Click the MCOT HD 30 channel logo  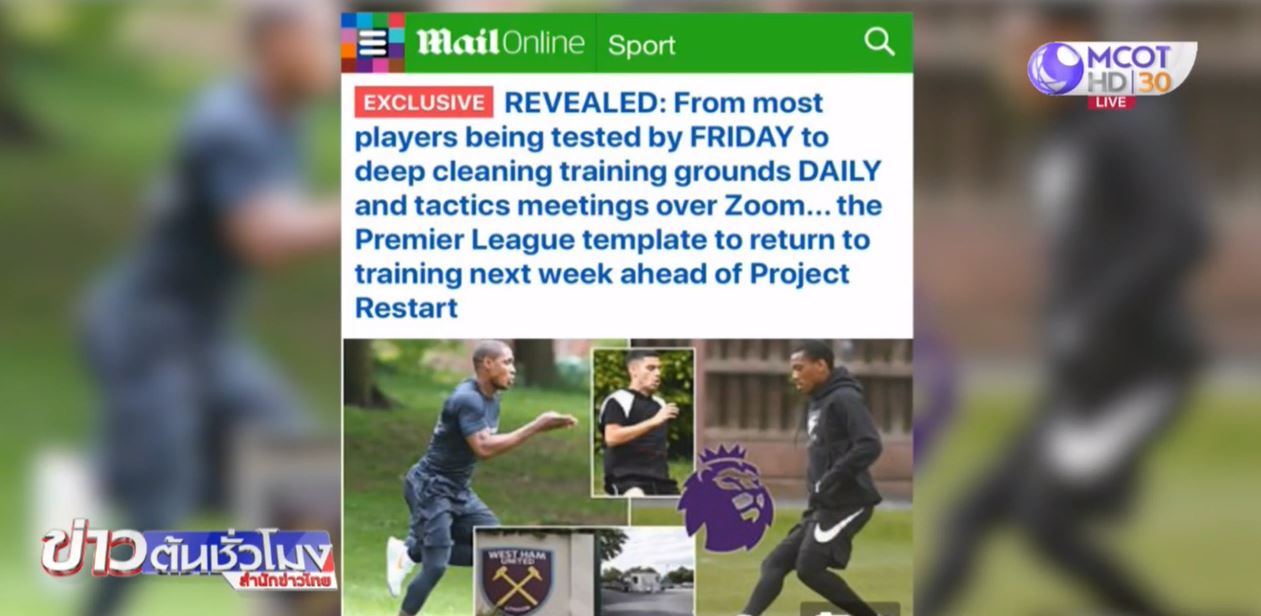tap(1112, 69)
